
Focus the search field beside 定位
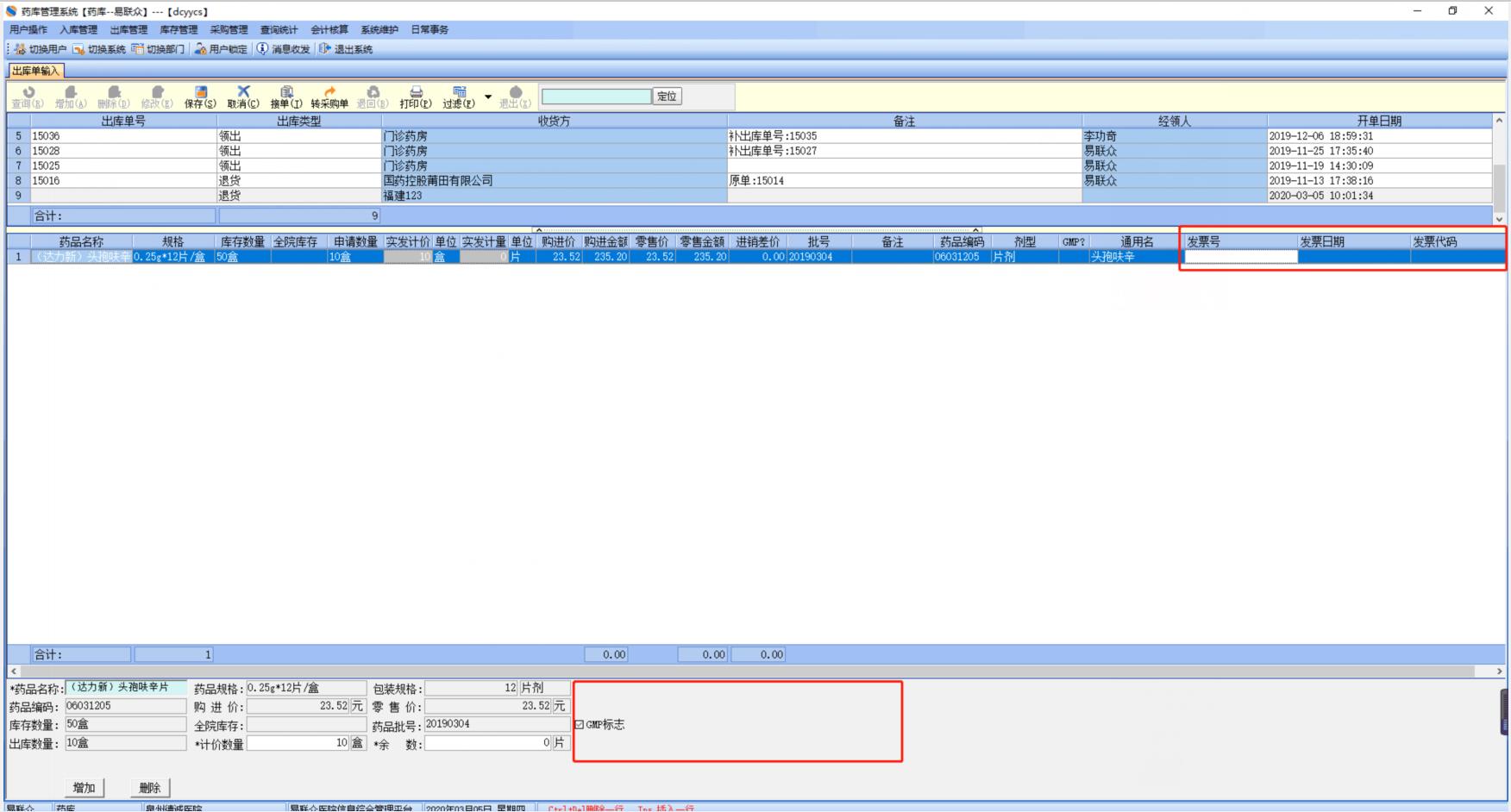(596, 97)
